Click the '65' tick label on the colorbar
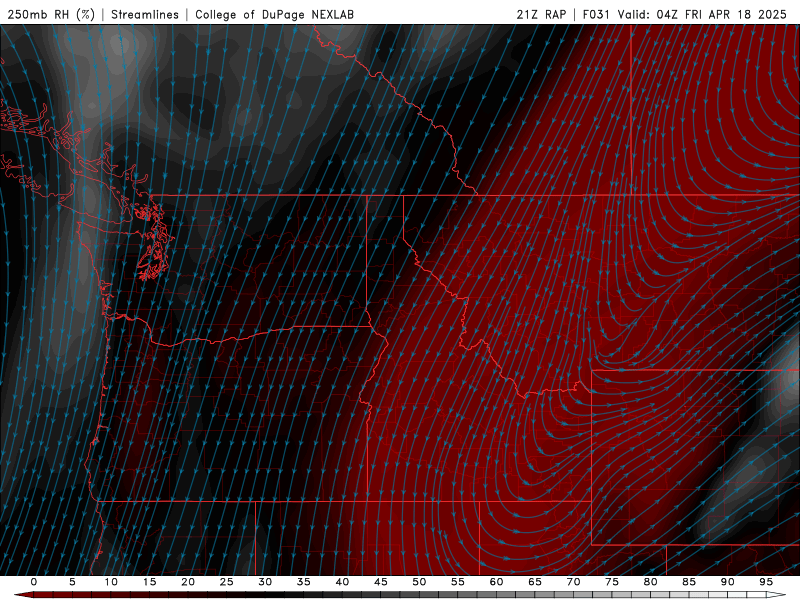 click(535, 582)
